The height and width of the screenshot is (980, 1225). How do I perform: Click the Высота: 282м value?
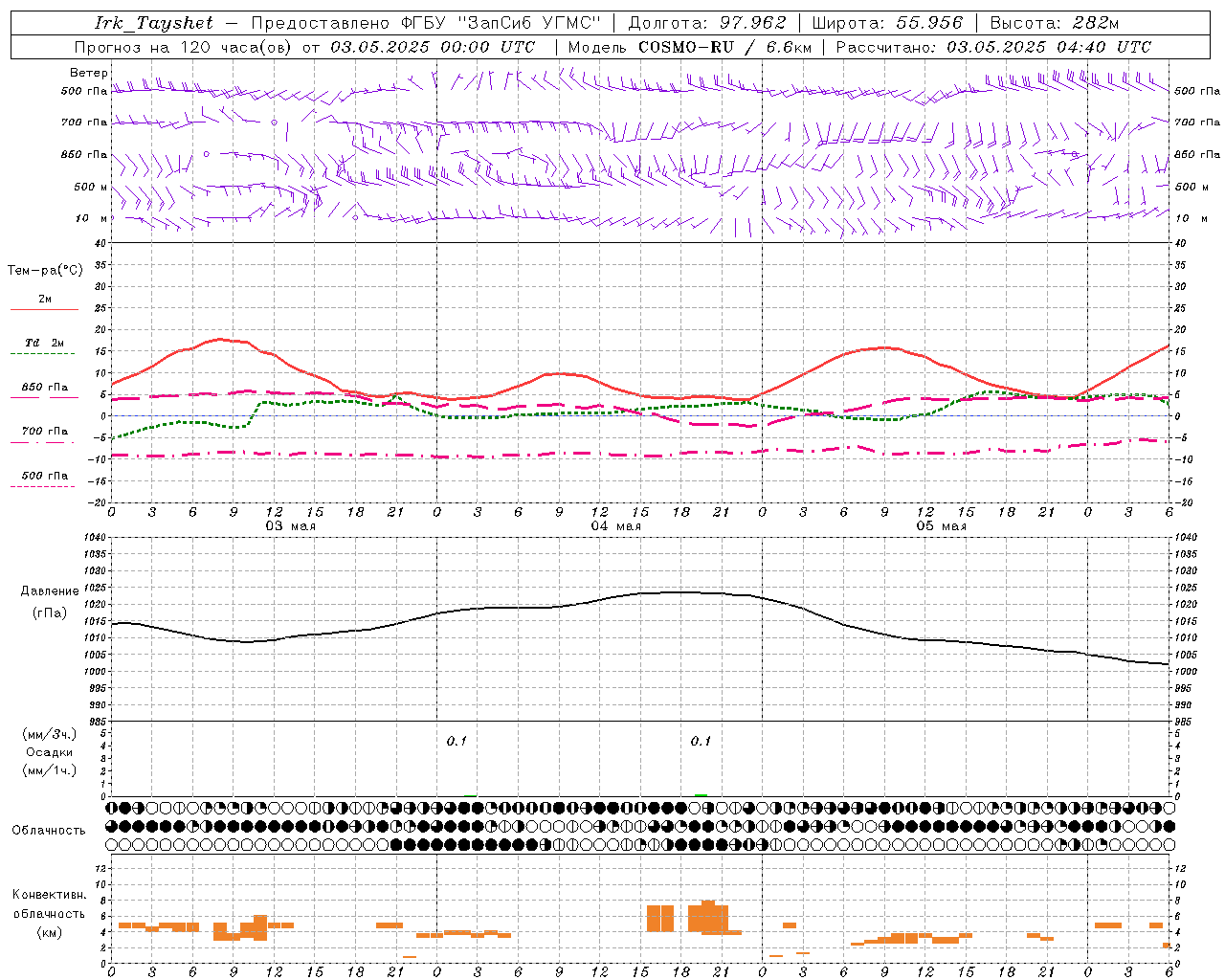tap(1055, 23)
